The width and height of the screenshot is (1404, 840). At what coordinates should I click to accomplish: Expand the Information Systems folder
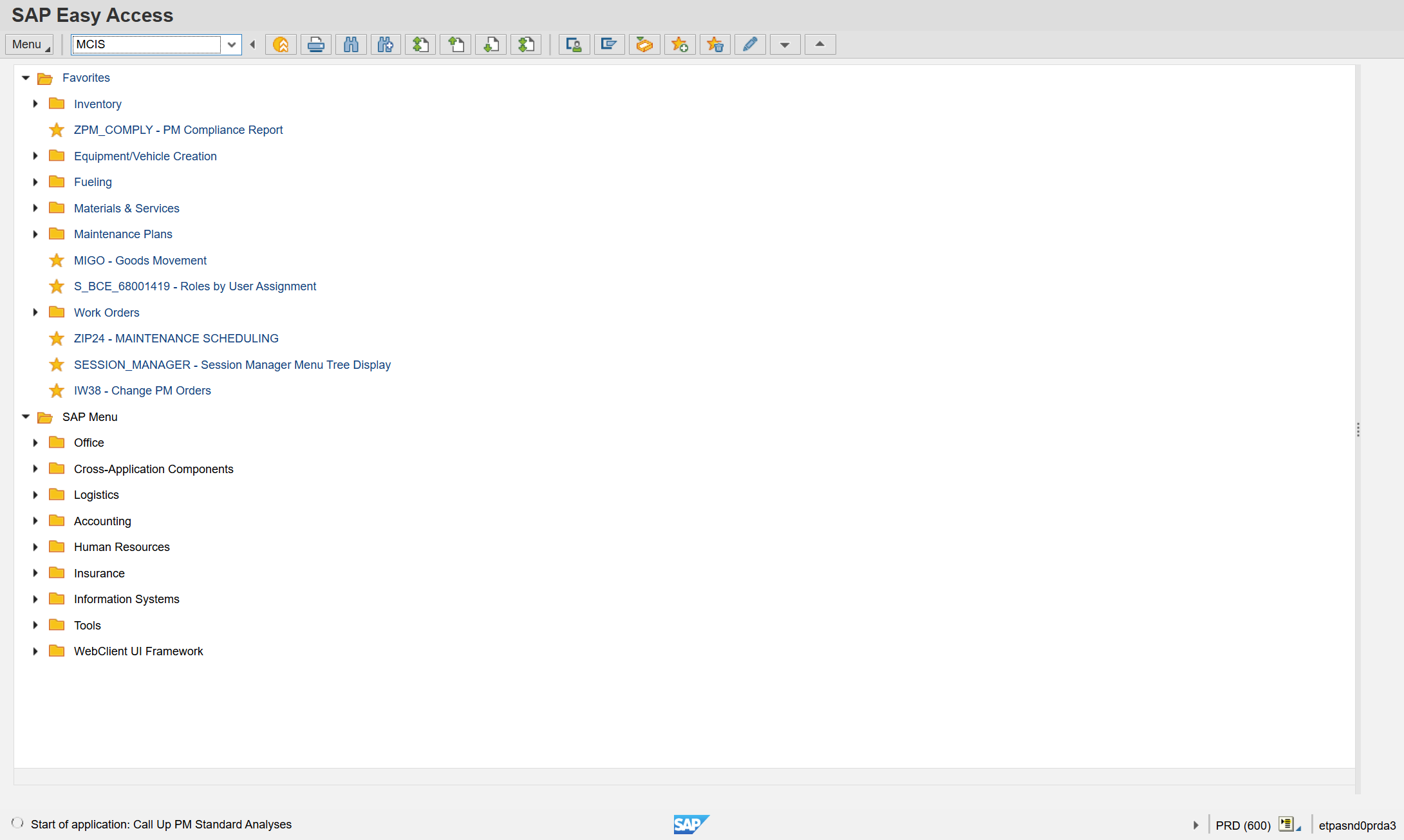point(35,599)
